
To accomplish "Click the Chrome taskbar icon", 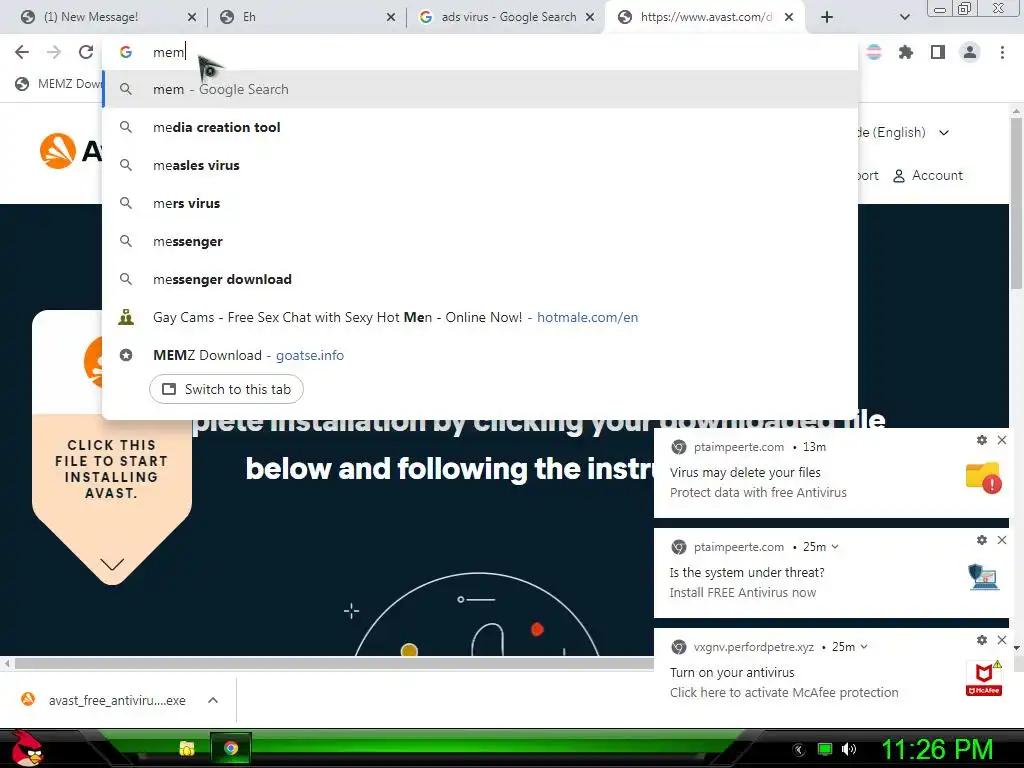I will click(231, 748).
